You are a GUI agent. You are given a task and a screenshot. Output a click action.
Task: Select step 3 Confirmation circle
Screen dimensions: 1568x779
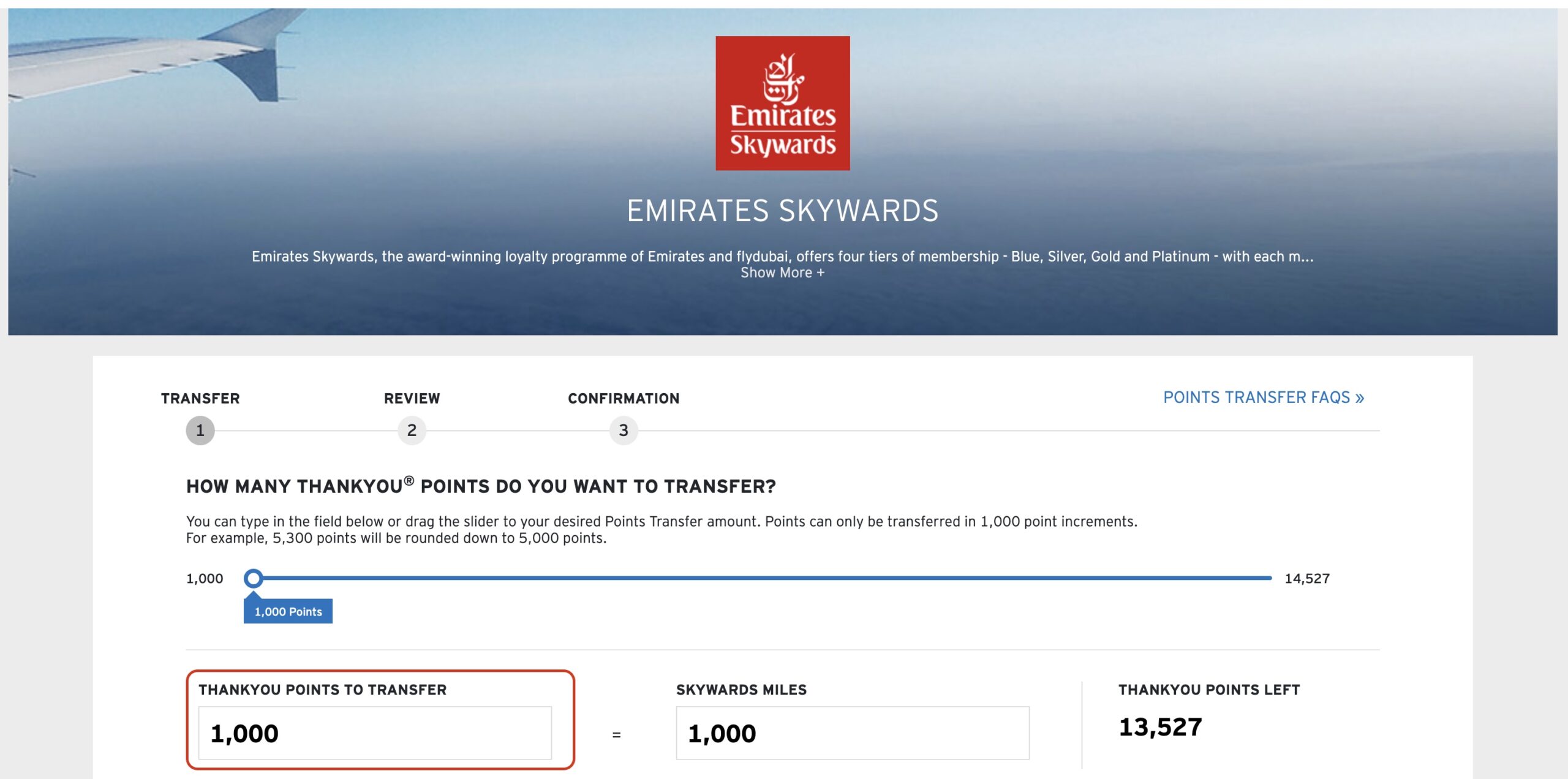click(624, 432)
